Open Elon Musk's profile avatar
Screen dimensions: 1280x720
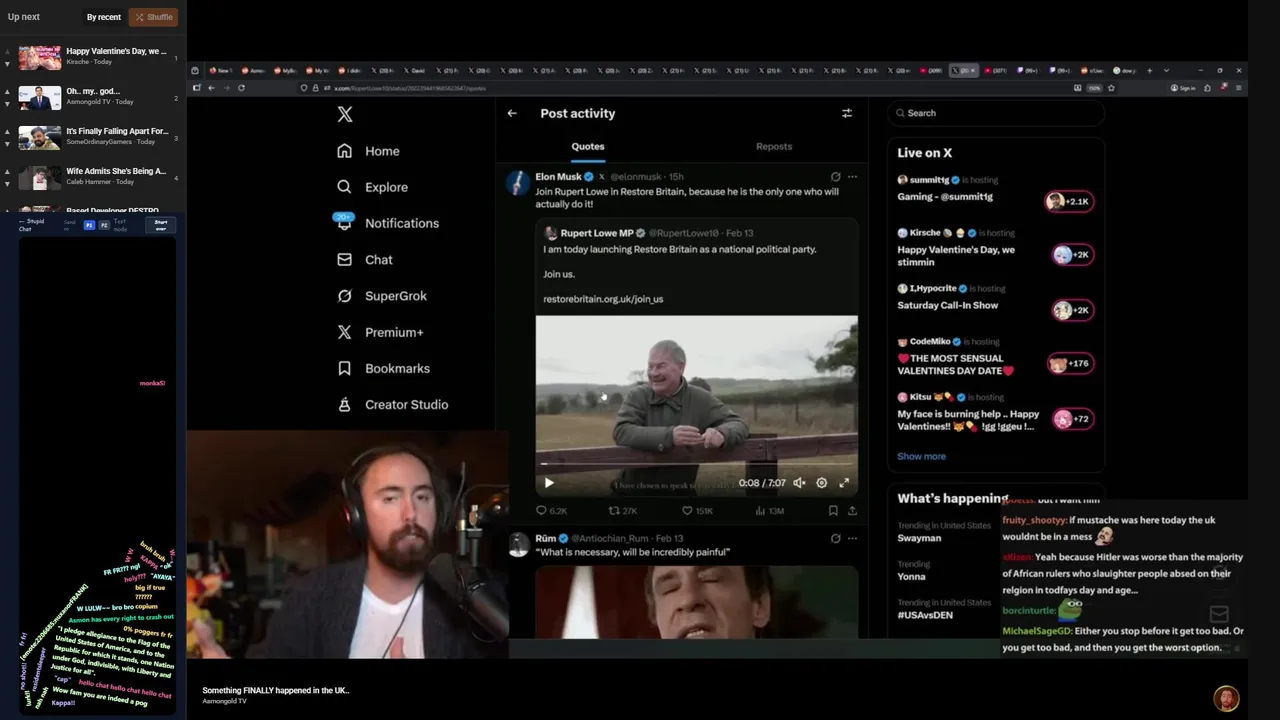517,183
